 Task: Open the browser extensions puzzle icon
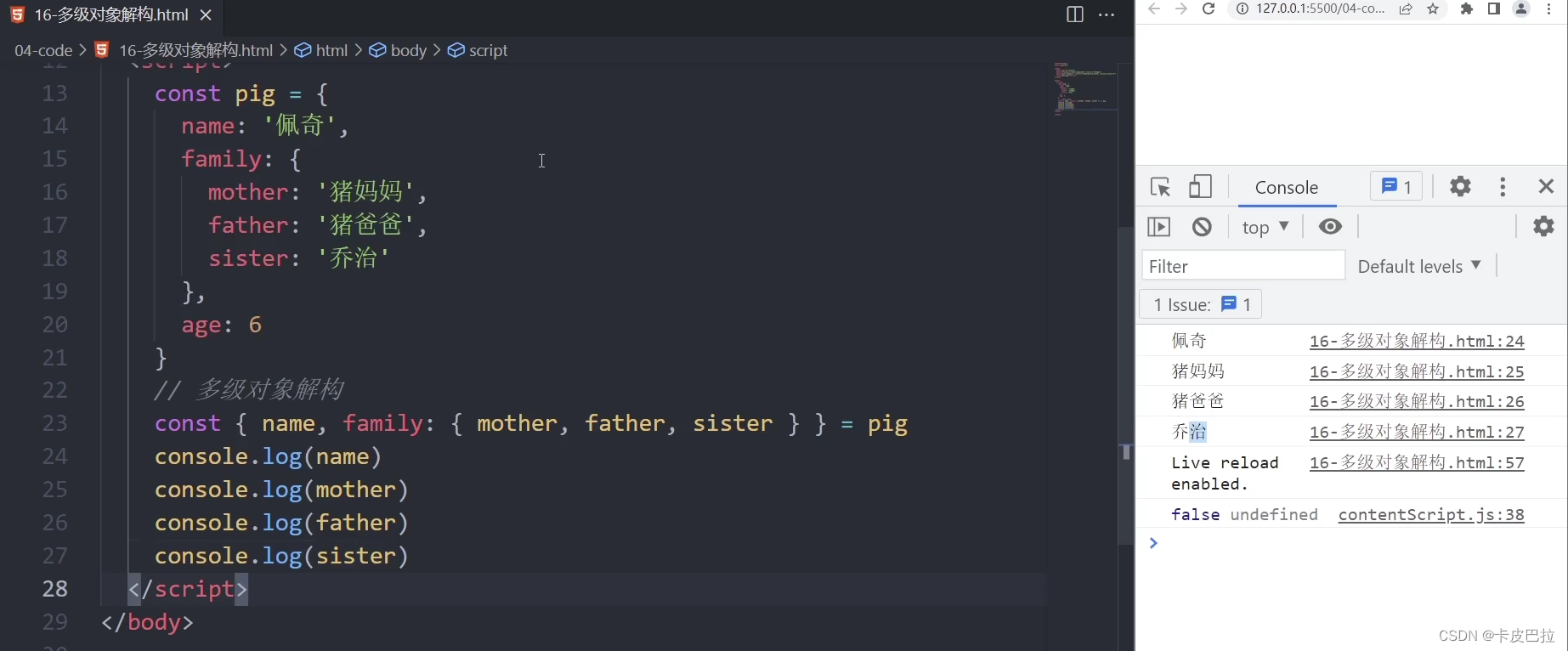(1466, 9)
